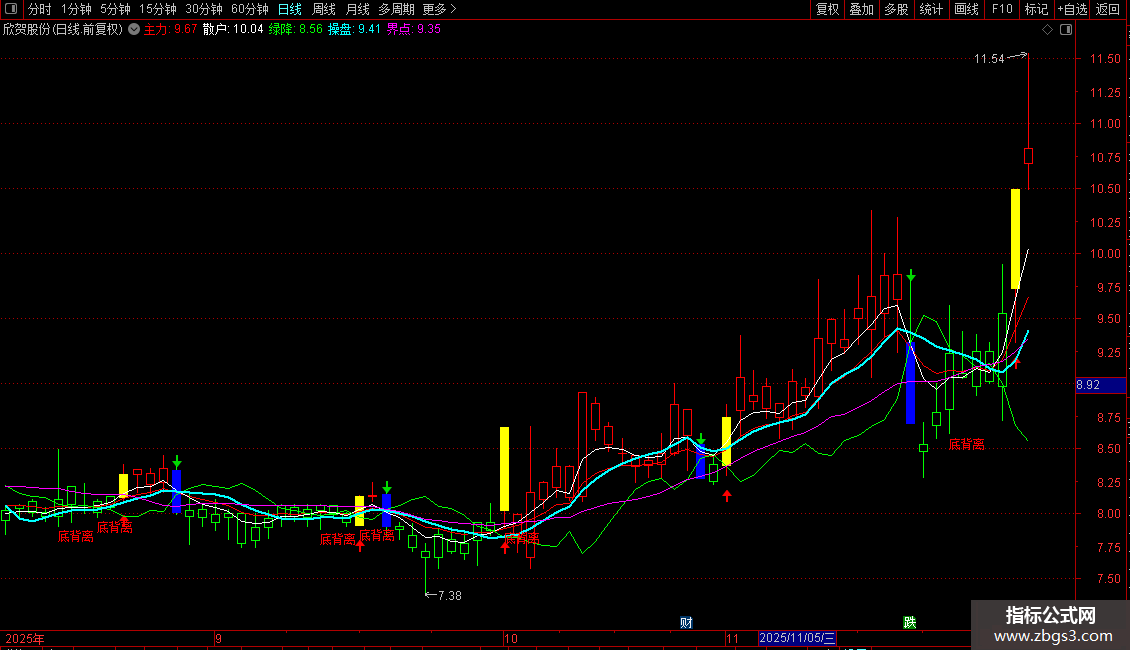Image resolution: width=1130 pixels, height=650 pixels.
Task: Open the indicator dropdown beside 欣贺股份 title
Action: click(134, 30)
